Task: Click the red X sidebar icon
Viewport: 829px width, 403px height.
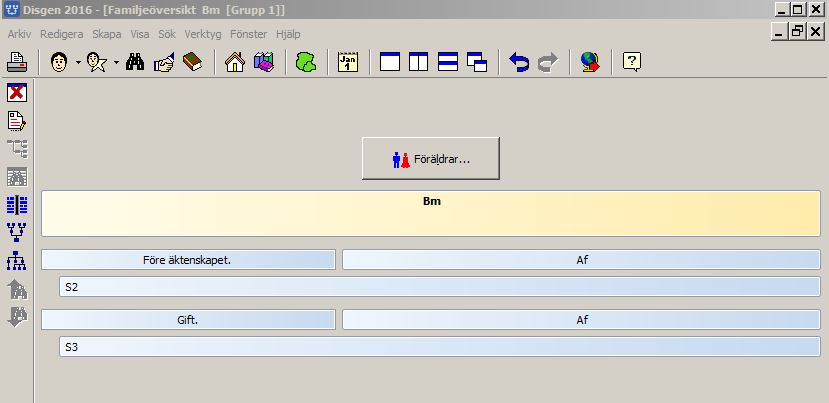Action: 17,93
